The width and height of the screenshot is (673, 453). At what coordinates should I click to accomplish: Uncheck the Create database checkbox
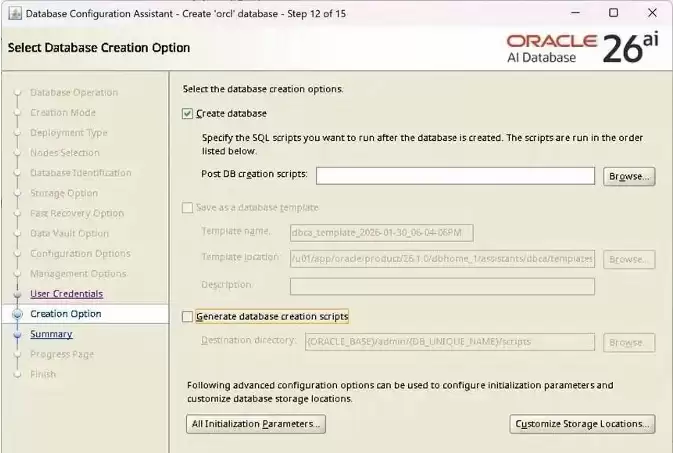[187, 114]
